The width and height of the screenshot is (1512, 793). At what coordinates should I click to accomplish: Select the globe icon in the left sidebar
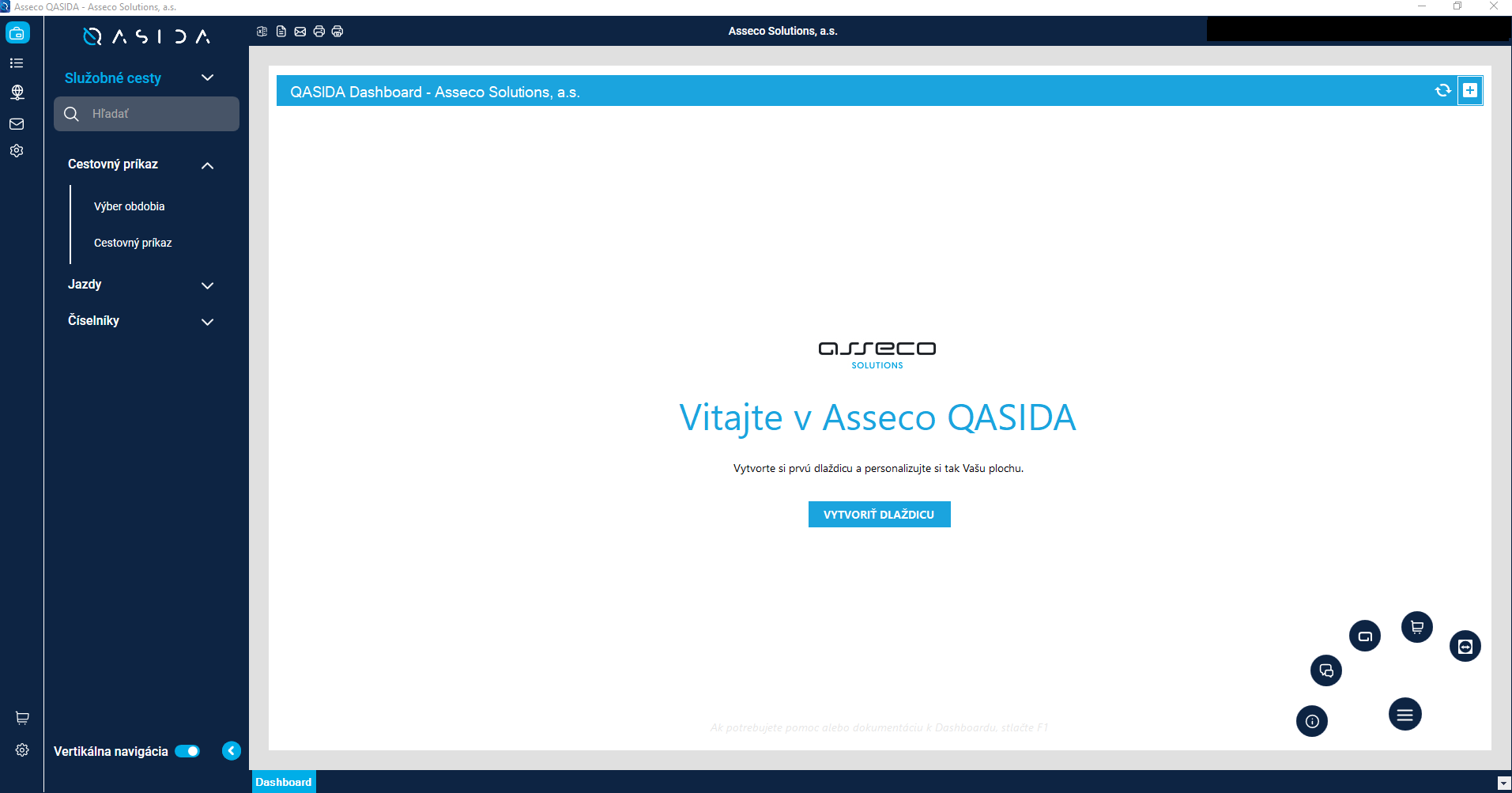coord(16,93)
